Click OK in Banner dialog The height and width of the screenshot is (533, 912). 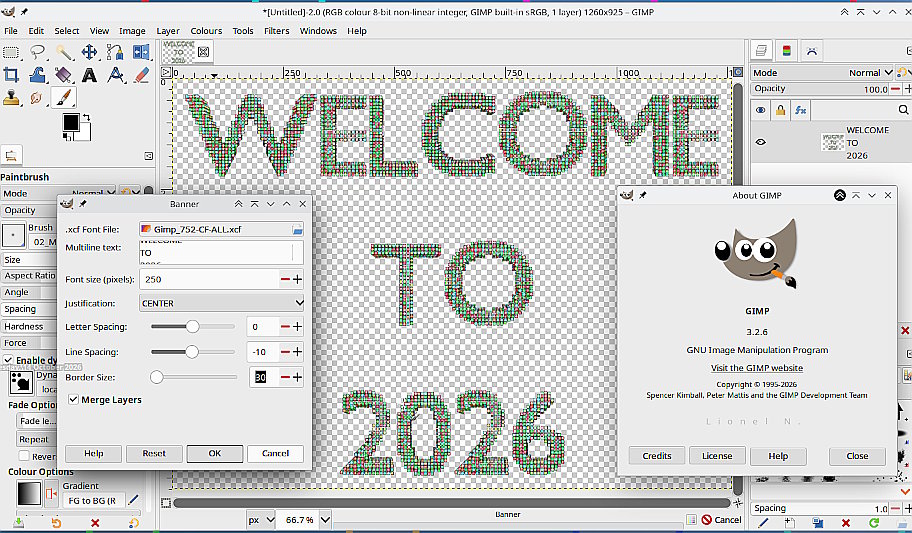pyautogui.click(x=215, y=453)
